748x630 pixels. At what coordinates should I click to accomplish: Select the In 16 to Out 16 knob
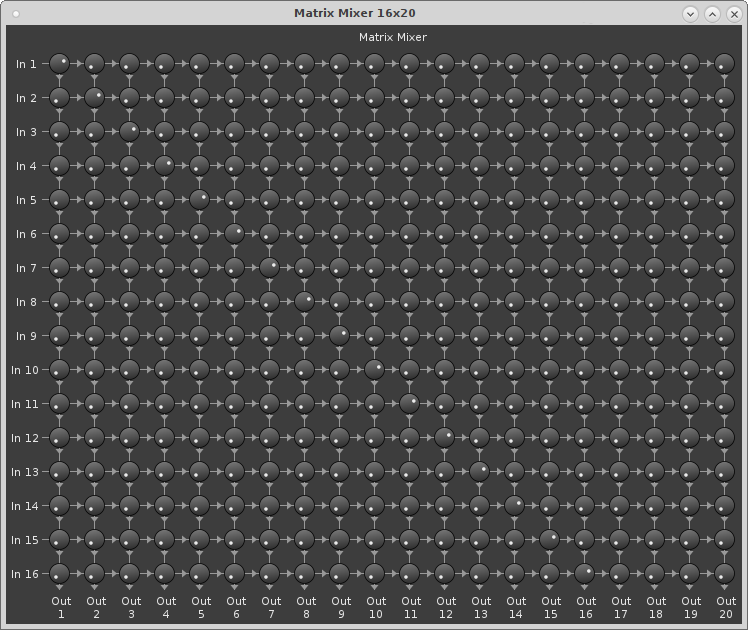pos(584,573)
